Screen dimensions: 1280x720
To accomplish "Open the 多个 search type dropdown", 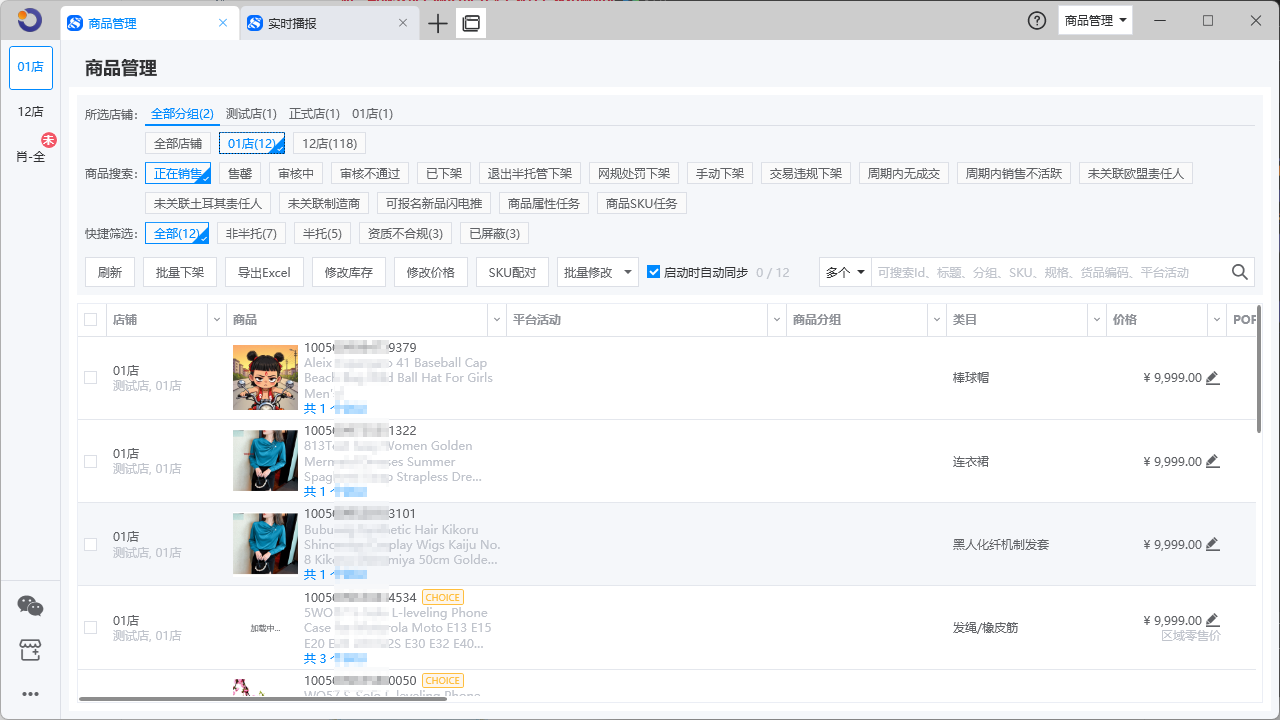I will click(x=845, y=272).
